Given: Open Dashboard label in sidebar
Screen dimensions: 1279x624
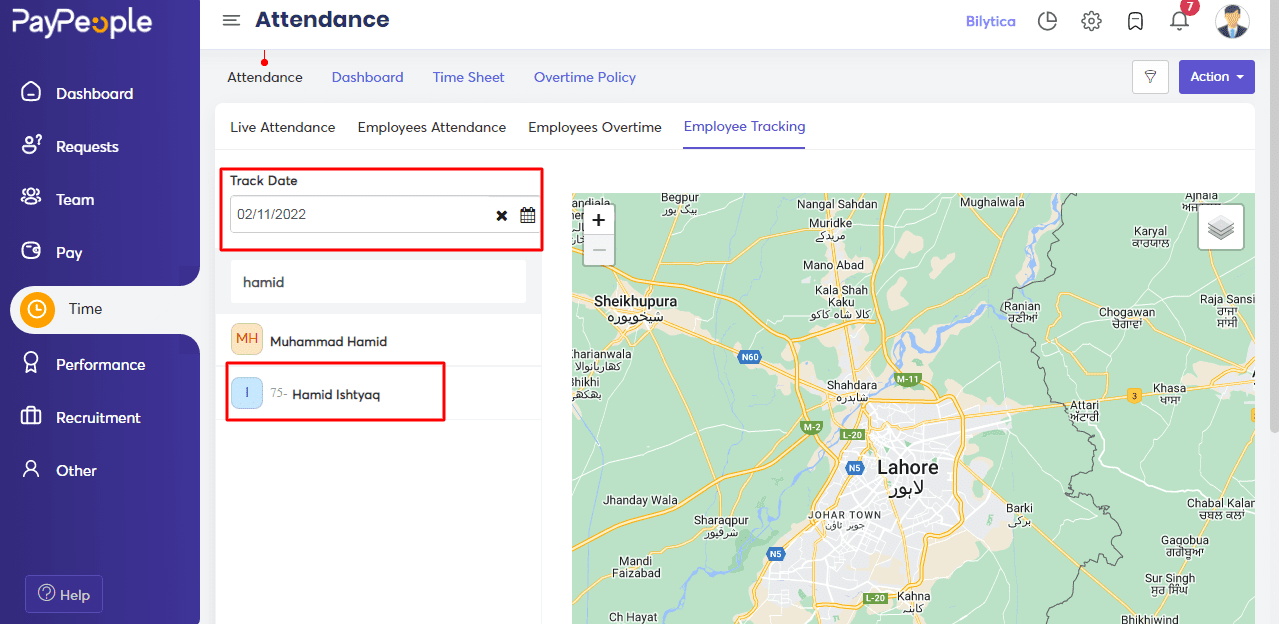Looking at the screenshot, I should point(95,93).
